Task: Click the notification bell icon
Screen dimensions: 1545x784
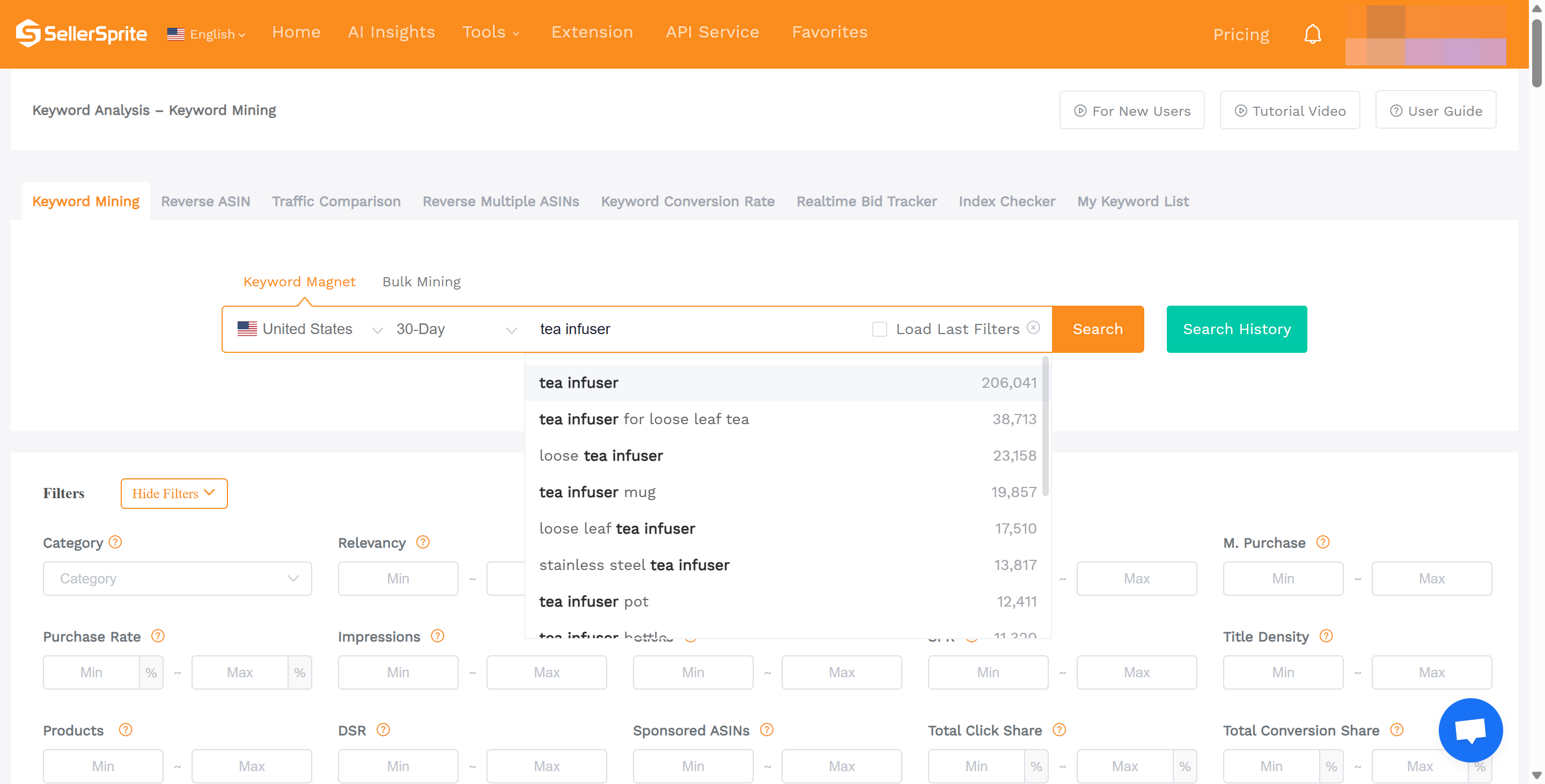Action: (1312, 34)
